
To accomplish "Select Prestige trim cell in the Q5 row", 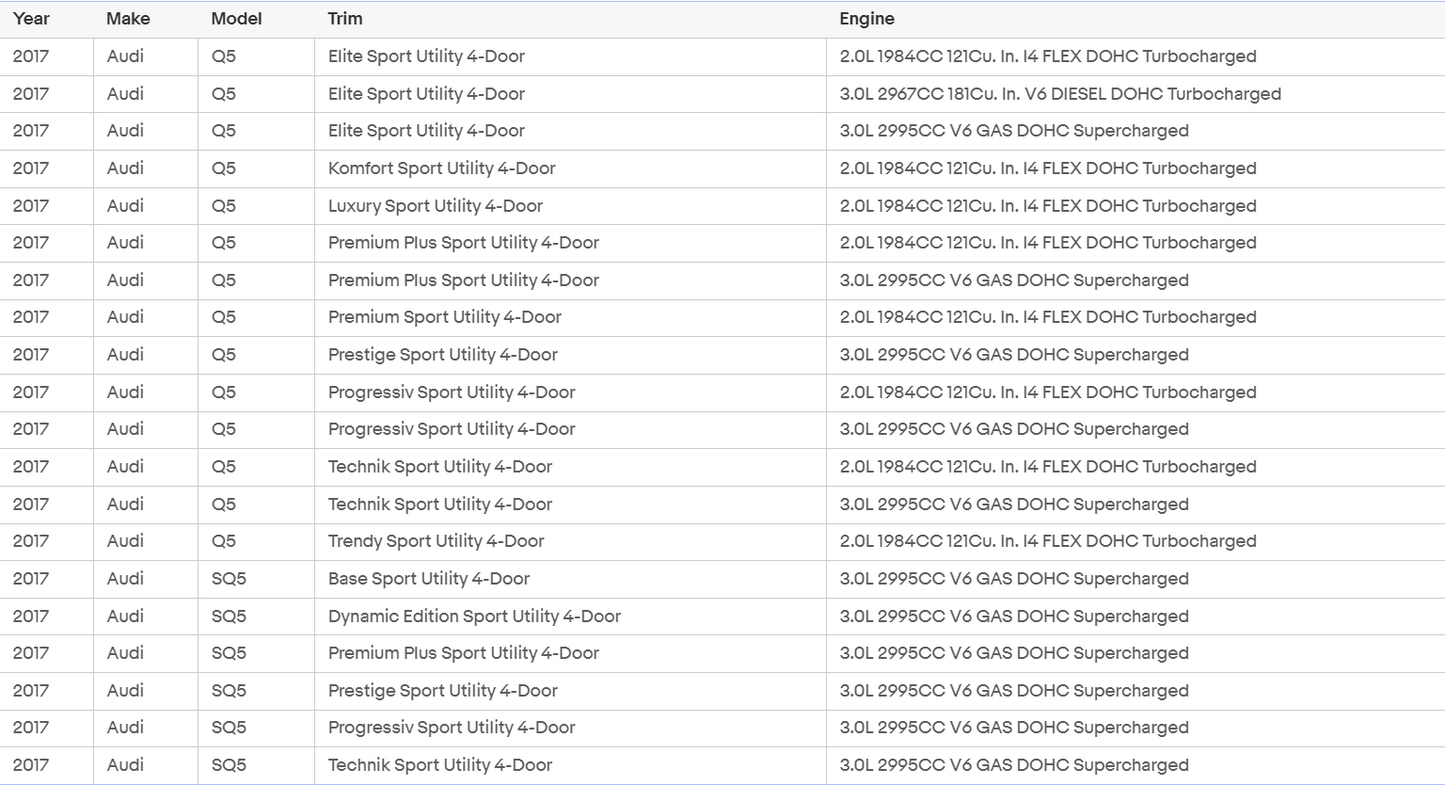I will 571,355.
